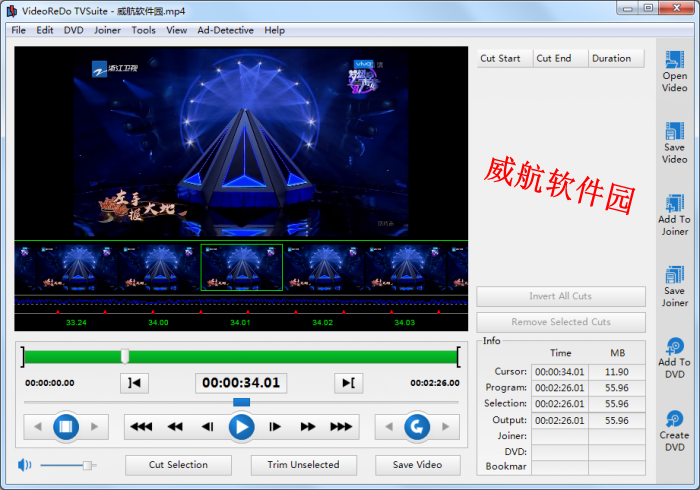Go to next scene marker arrow

[94, 427]
